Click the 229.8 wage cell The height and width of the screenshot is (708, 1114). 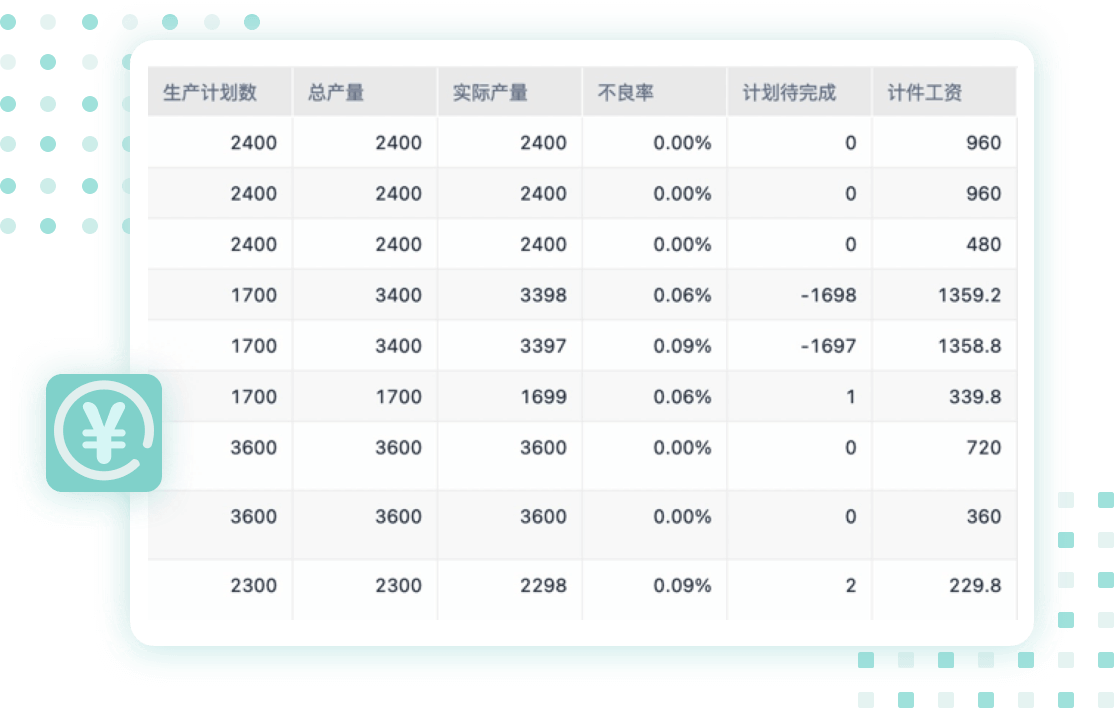(944, 589)
